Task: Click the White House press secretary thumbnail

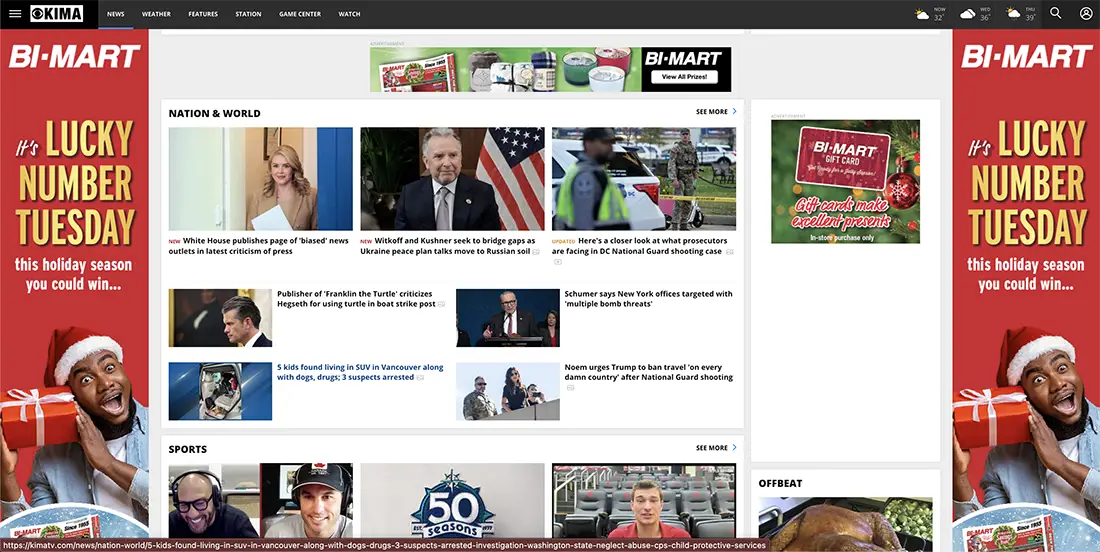Action: 260,179
